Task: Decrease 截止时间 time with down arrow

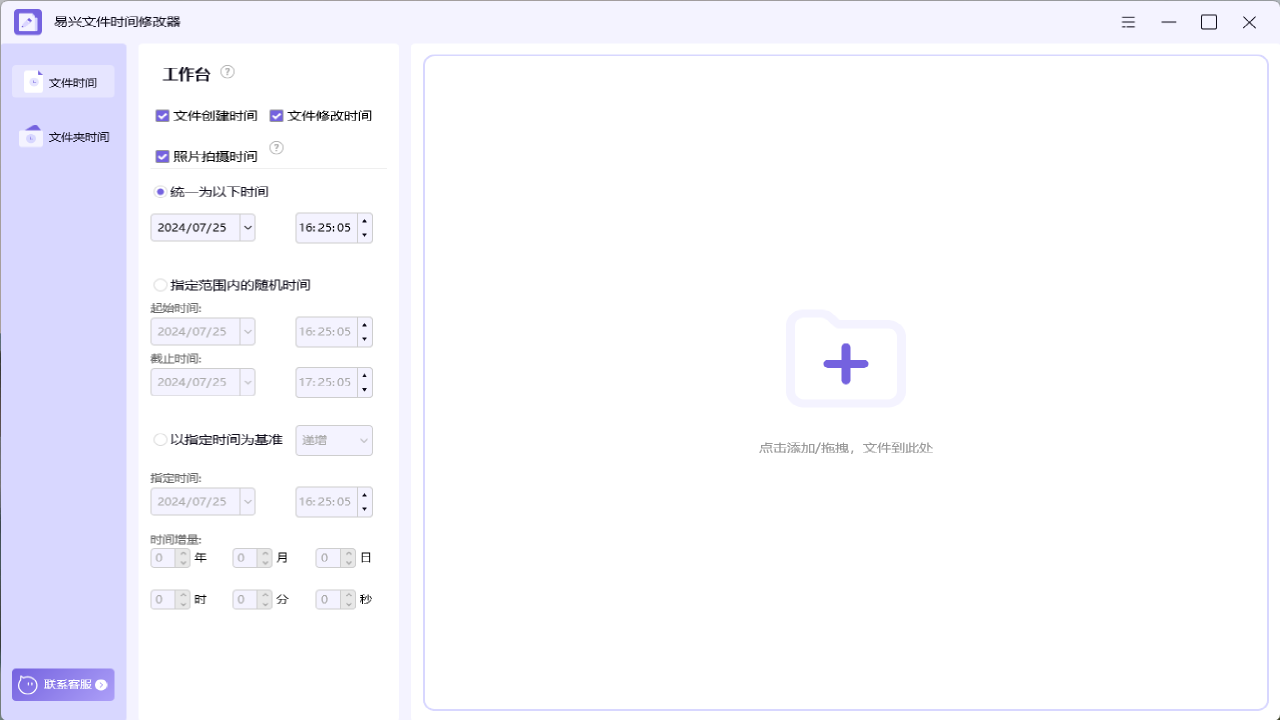Action: point(365,389)
